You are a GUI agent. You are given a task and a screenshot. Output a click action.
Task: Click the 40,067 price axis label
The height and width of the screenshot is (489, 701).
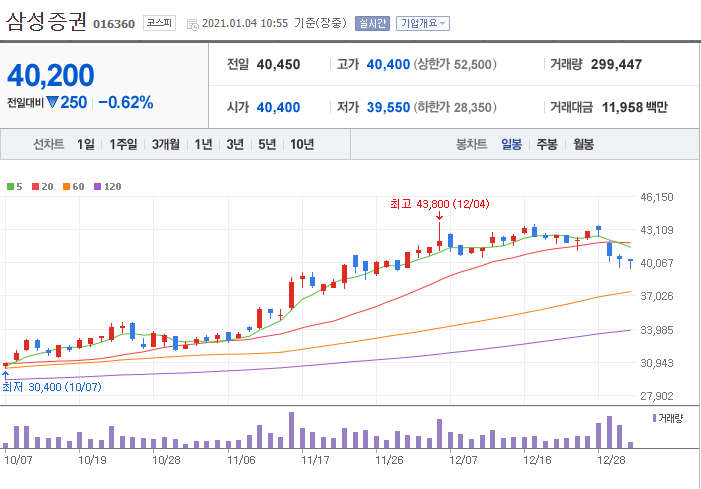tap(657, 263)
